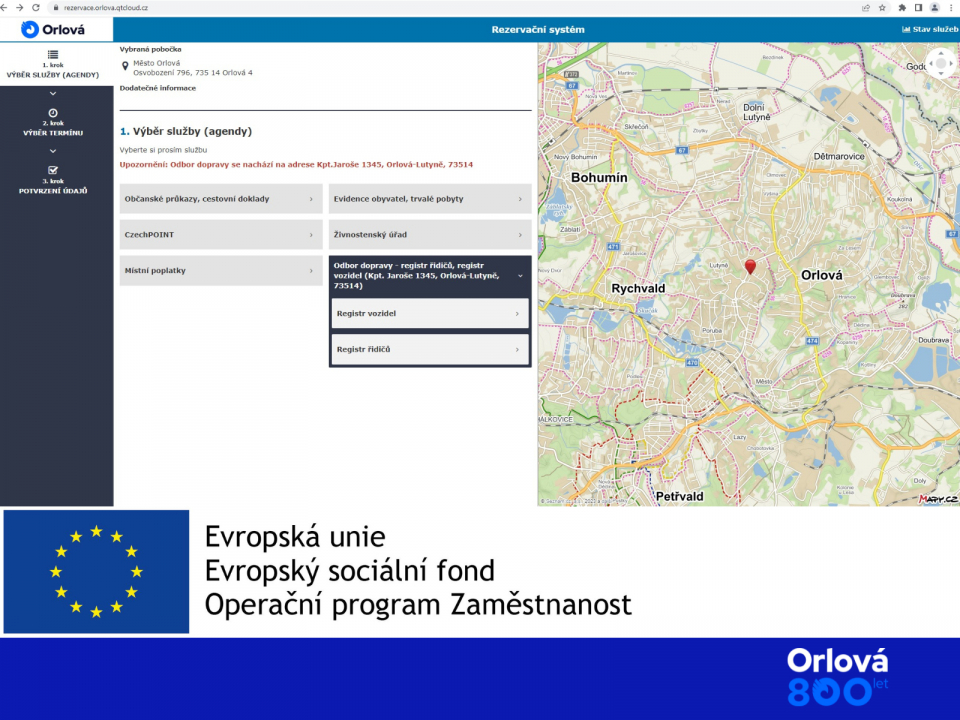The height and width of the screenshot is (720, 960).
Task: Click arrow on CzechPOINT row
Action: [311, 234]
